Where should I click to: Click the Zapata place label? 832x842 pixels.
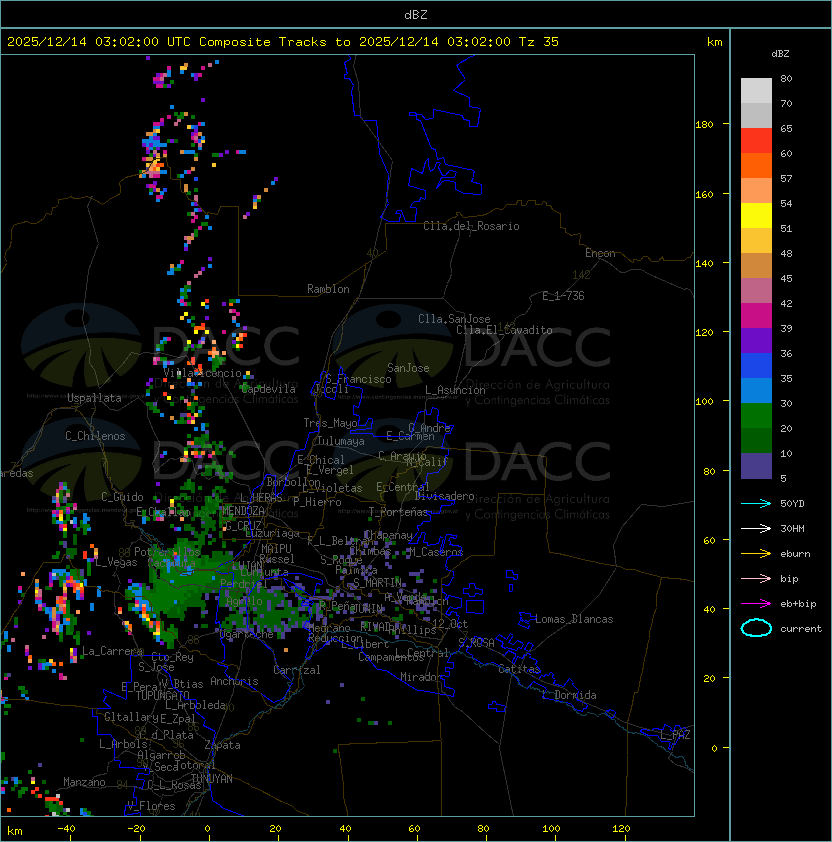click(x=222, y=745)
